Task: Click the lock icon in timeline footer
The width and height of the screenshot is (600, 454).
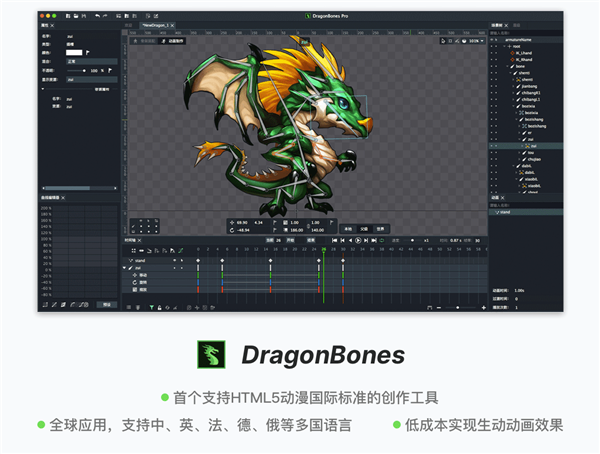Action: [160, 307]
